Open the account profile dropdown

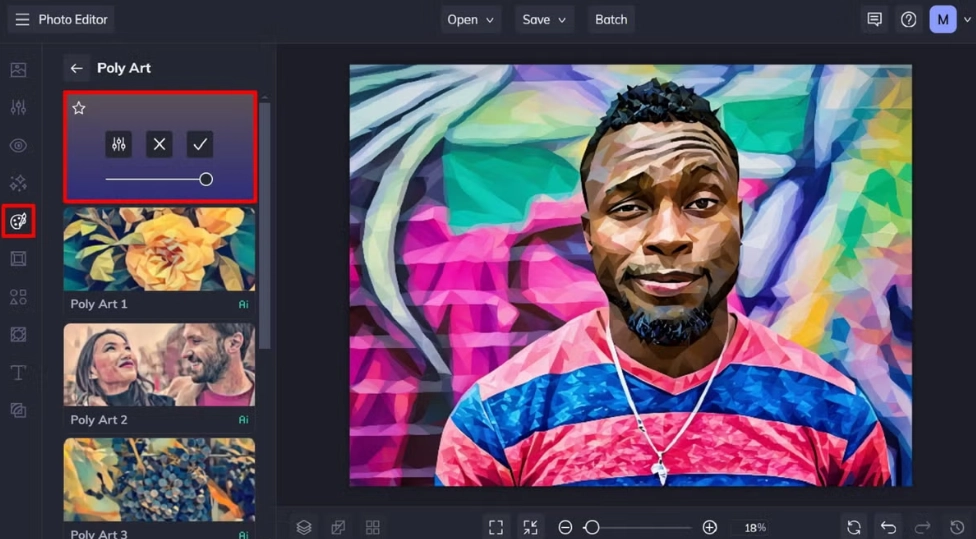[949, 19]
